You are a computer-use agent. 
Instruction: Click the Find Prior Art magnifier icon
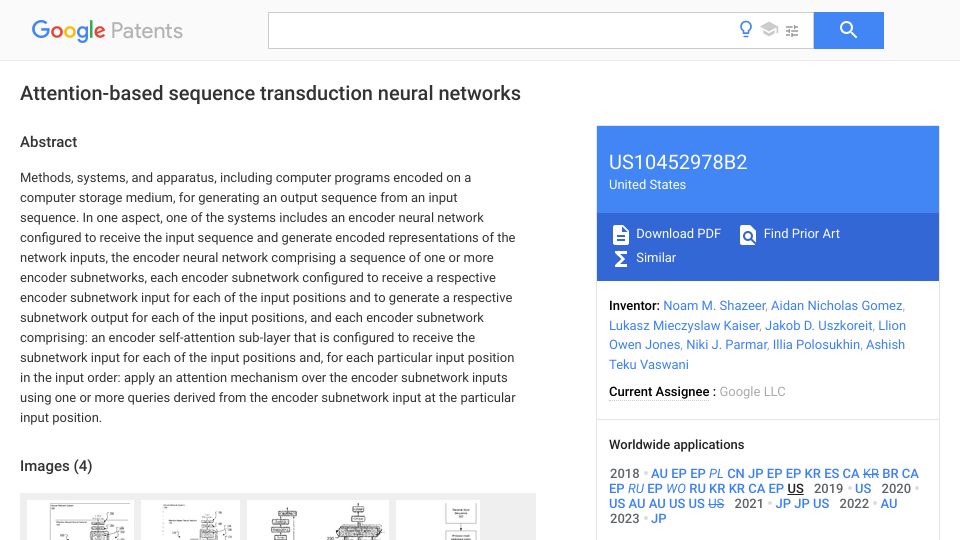click(748, 234)
